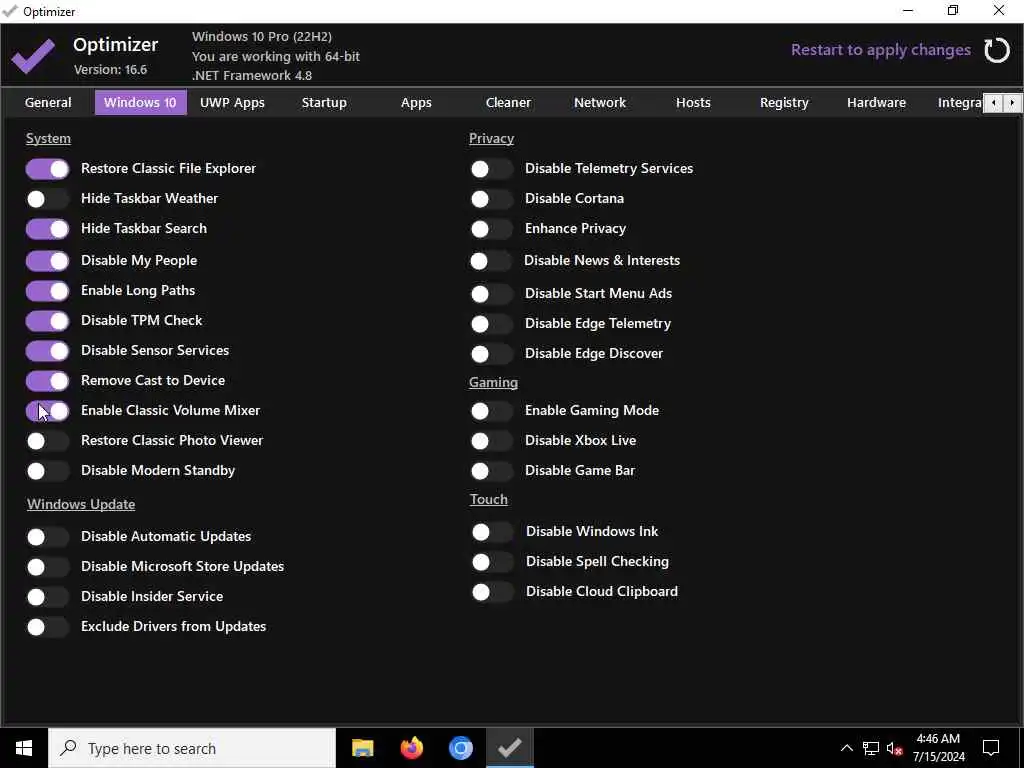Turn on Exclude Drivers from Updates
Image resolution: width=1024 pixels, height=768 pixels.
[x=48, y=628]
